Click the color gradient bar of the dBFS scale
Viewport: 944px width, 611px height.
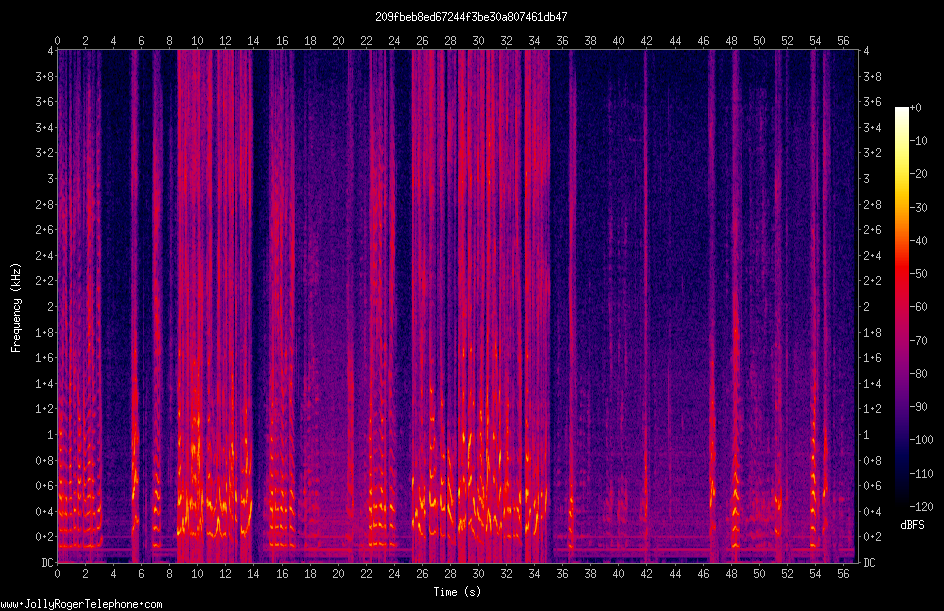point(901,307)
